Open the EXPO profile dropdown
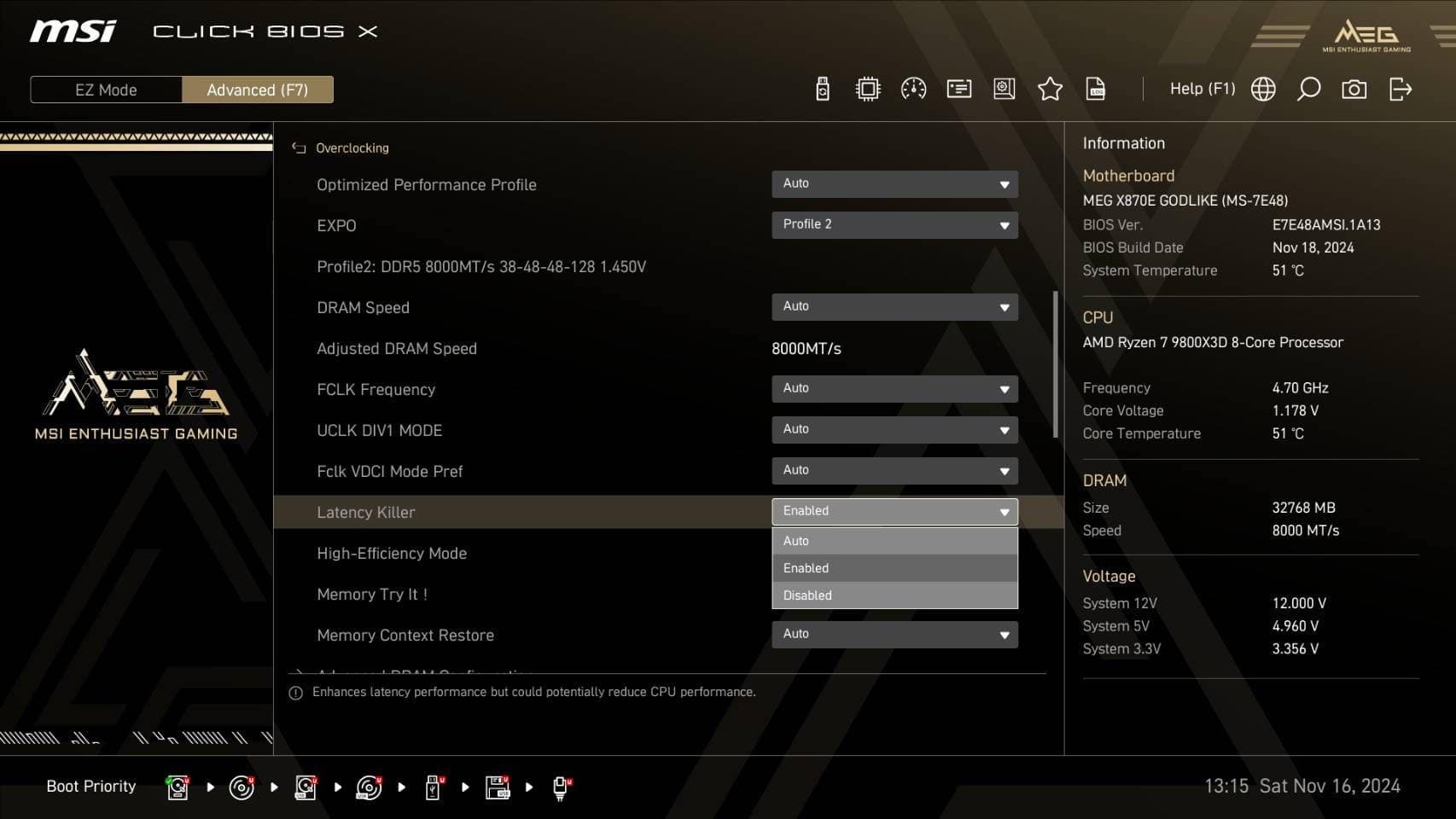 click(894, 224)
